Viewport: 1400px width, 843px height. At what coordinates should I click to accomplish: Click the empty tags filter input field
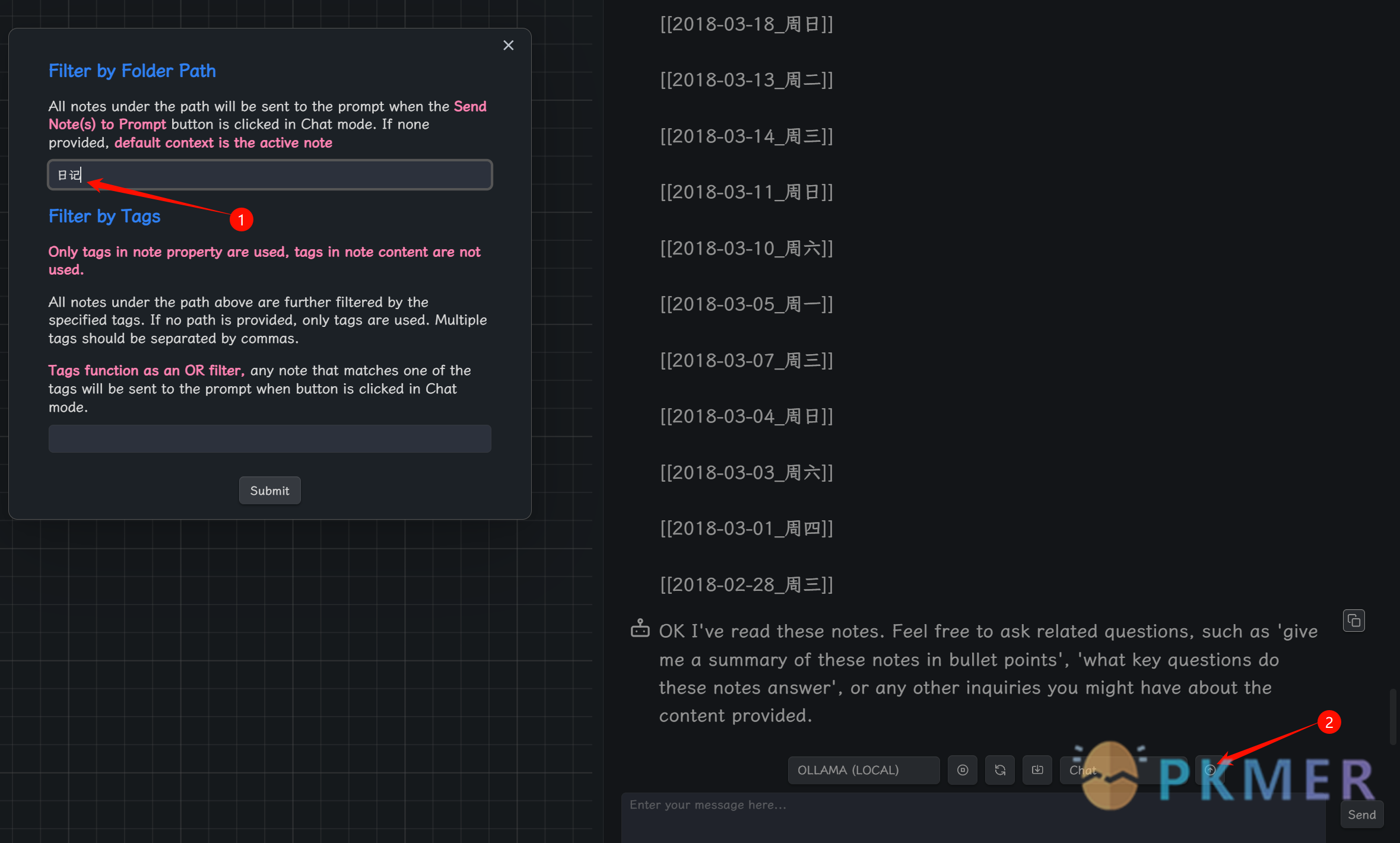tap(270, 438)
